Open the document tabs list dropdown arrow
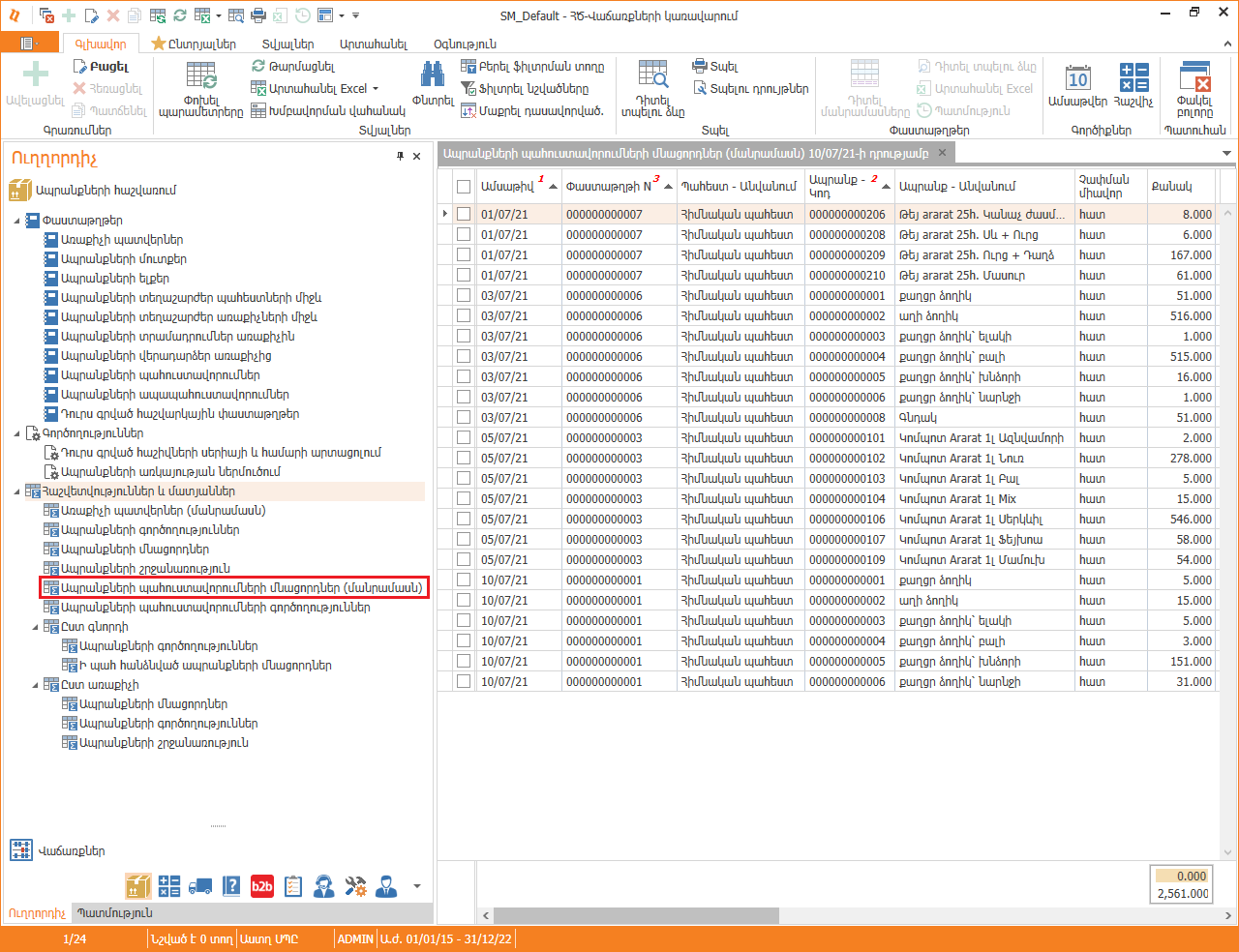 [x=1226, y=153]
